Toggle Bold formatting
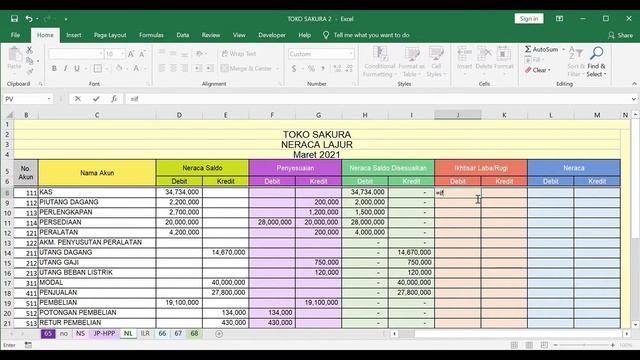The height and width of the screenshot is (360, 640). coord(54,69)
